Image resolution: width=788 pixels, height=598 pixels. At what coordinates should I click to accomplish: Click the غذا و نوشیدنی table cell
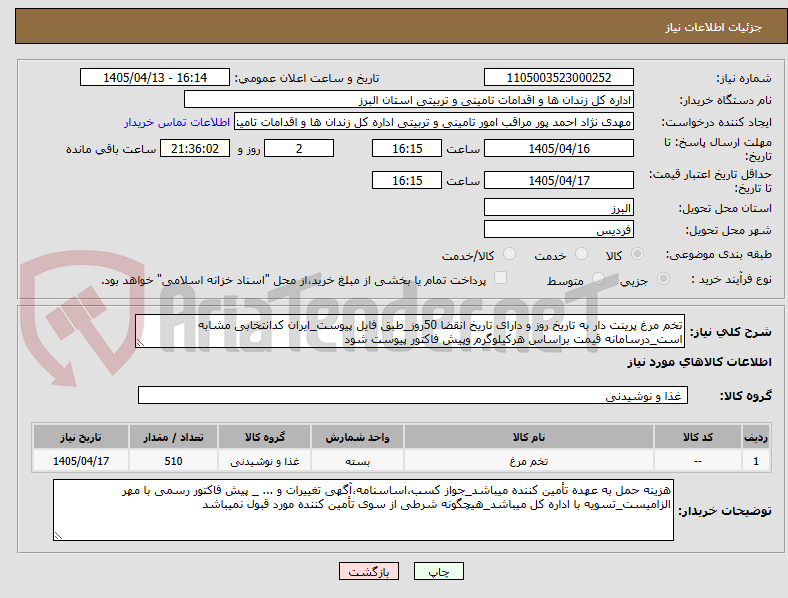(264, 461)
